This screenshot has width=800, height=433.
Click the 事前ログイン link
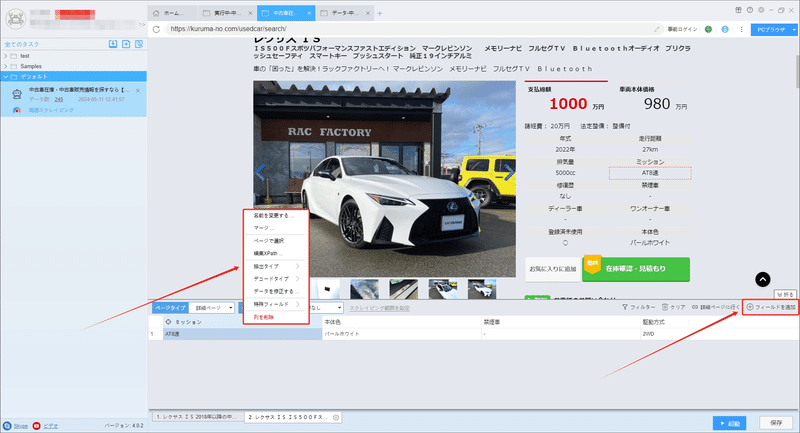pyautogui.click(x=682, y=29)
